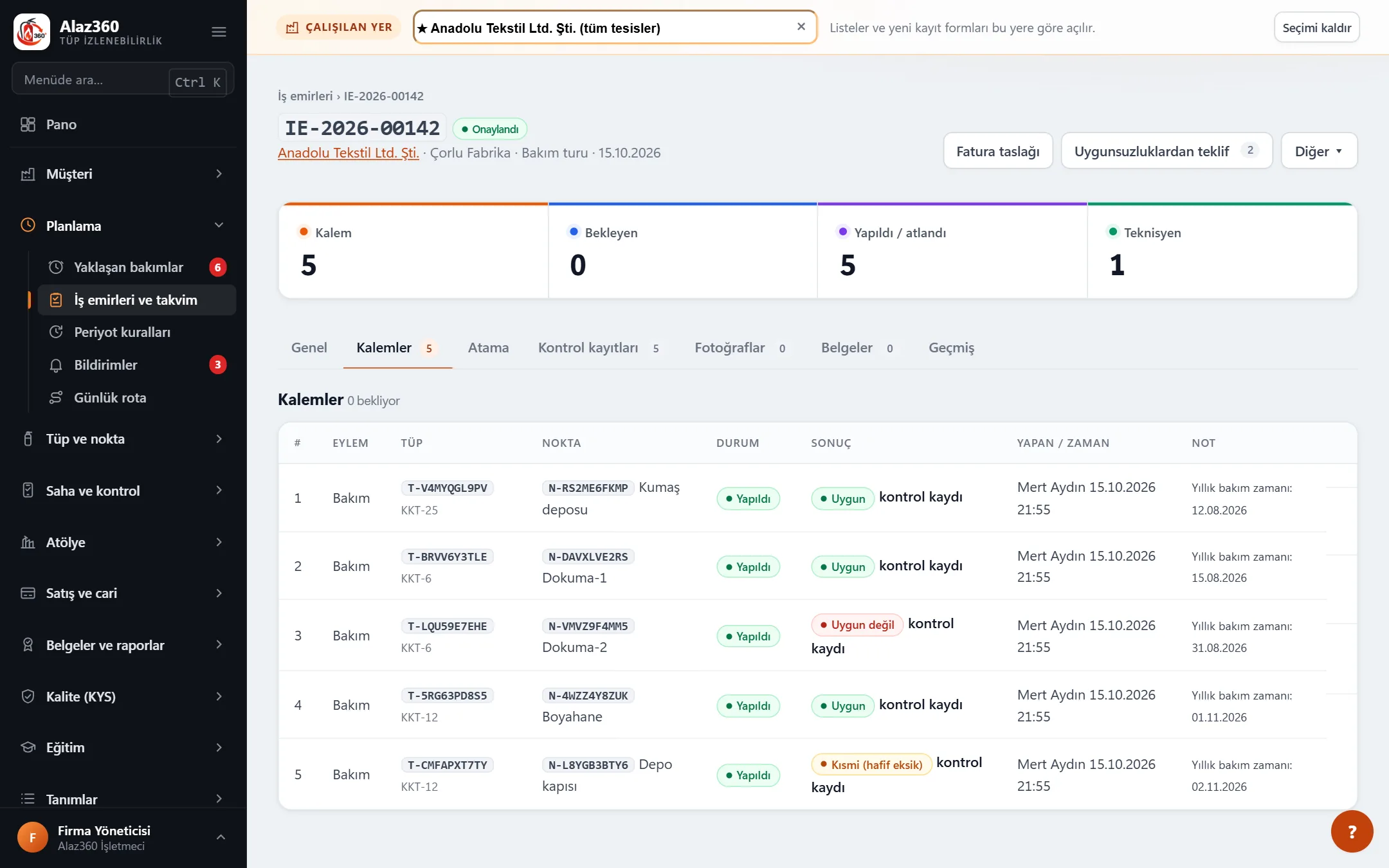
Task: Collapse the sidebar with the hamburger icon
Action: [219, 32]
